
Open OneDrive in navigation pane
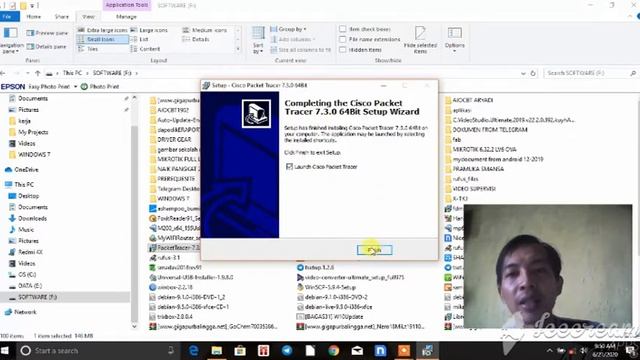22,169
